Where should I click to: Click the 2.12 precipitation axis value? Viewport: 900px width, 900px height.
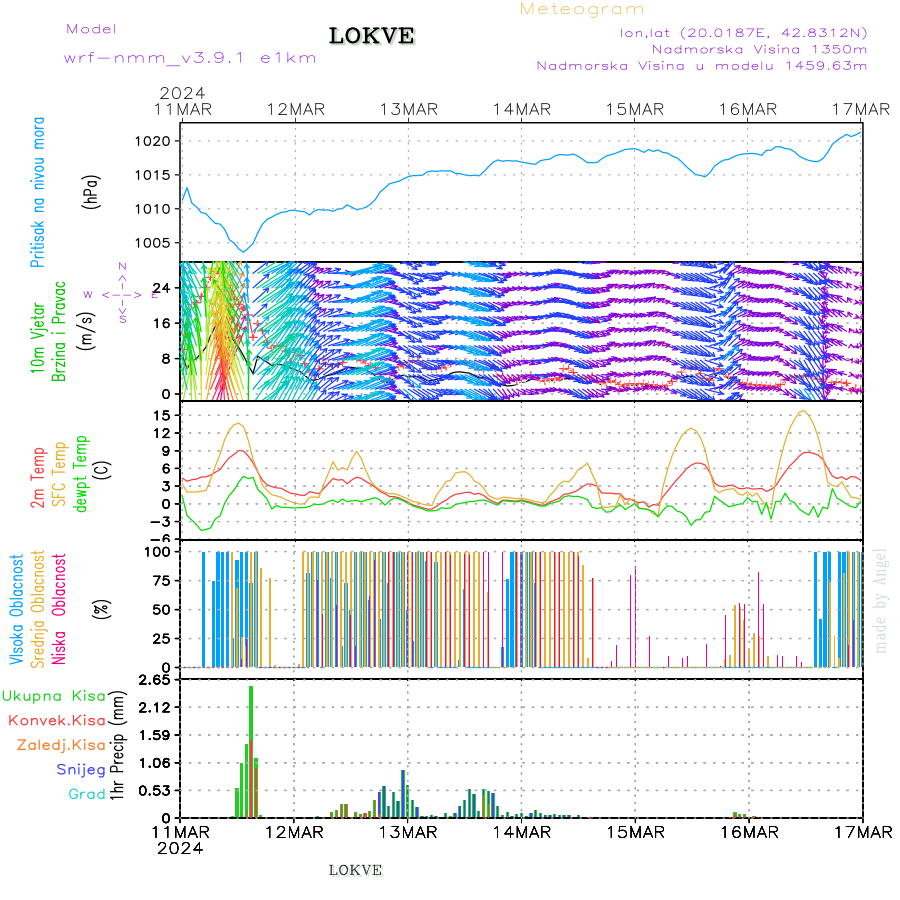[x=155, y=708]
